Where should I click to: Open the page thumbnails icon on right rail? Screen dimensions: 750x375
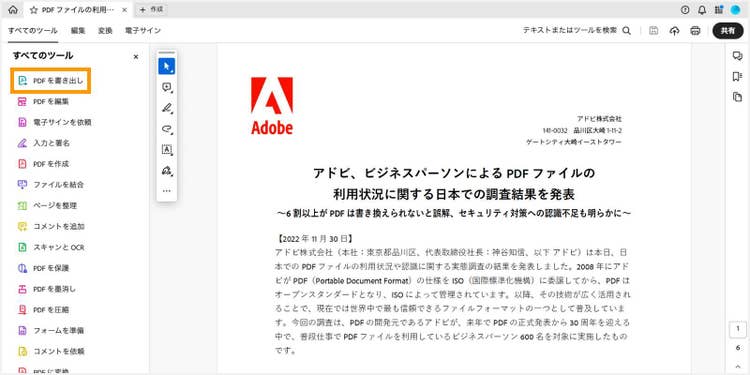coord(737,97)
